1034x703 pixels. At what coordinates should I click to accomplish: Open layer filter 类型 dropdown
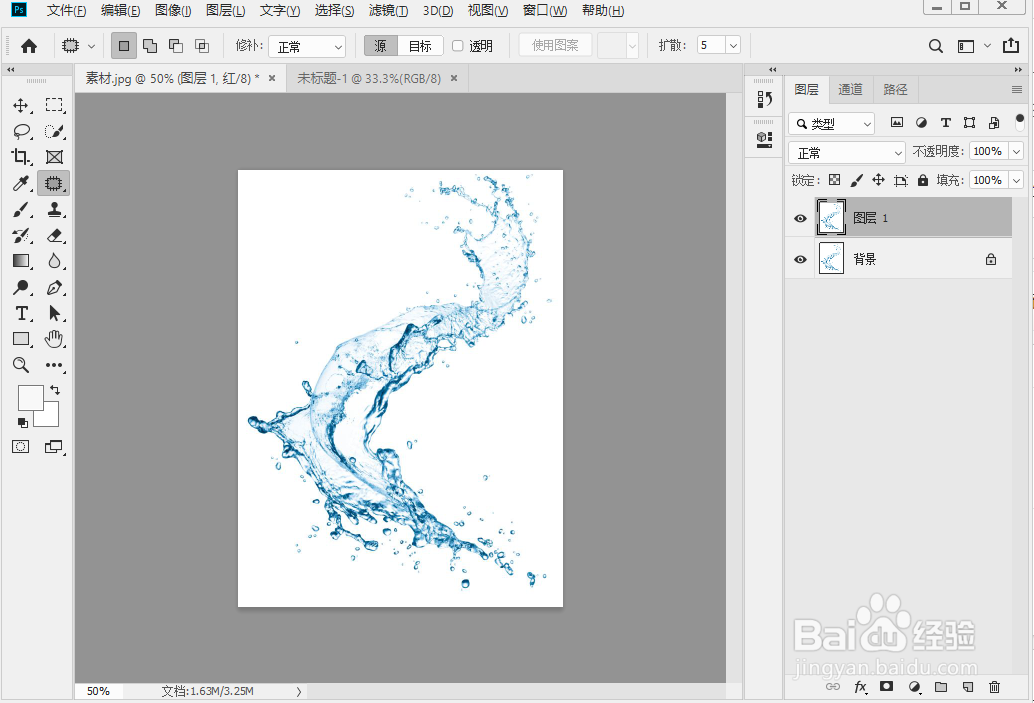click(832, 123)
